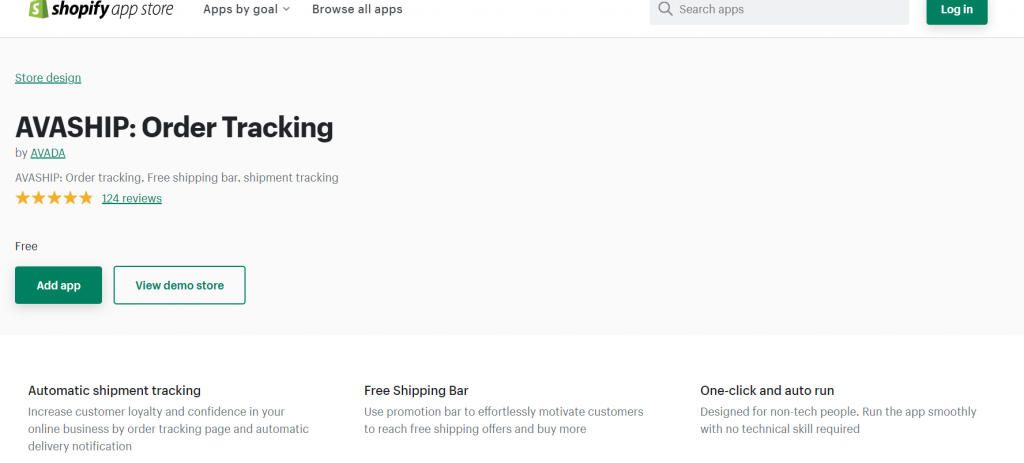Click the Add app button
Image resolution: width=1024 pixels, height=463 pixels.
(x=58, y=285)
